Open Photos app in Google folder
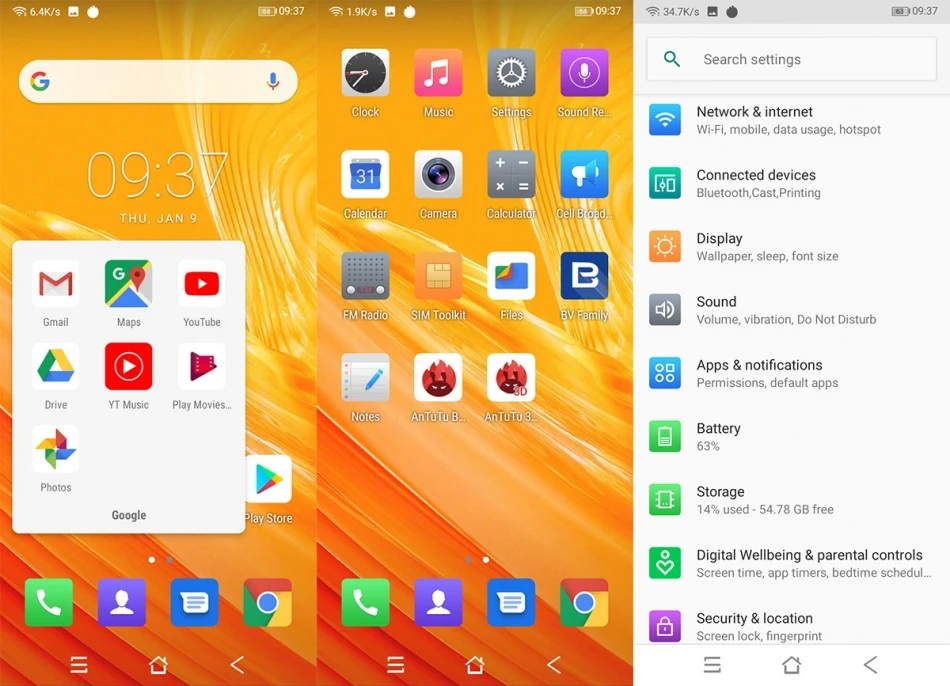Viewport: 950px width, 686px height. [x=56, y=449]
